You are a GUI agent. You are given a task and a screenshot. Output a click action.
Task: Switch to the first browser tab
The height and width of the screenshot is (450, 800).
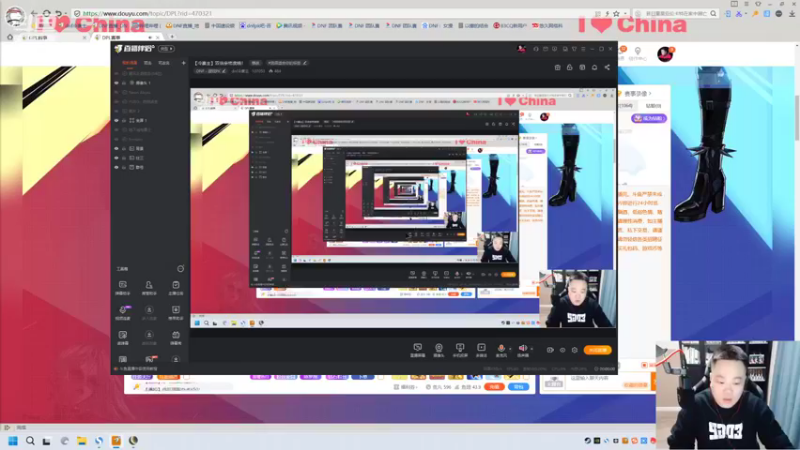[x=55, y=37]
